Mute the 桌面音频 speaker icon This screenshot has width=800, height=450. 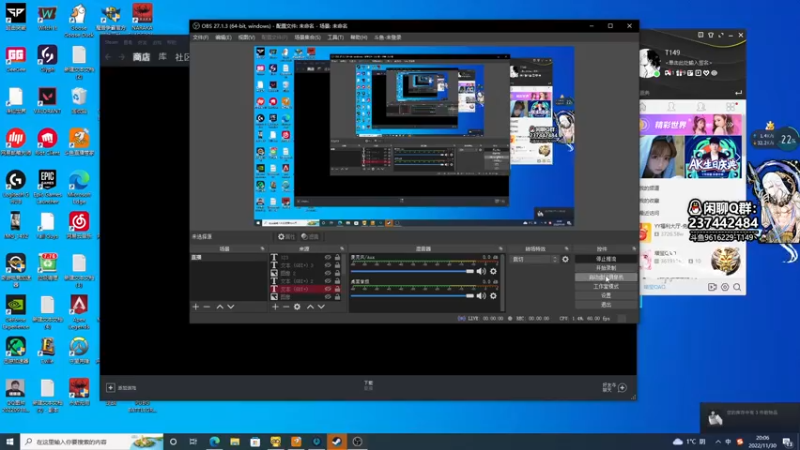481,296
